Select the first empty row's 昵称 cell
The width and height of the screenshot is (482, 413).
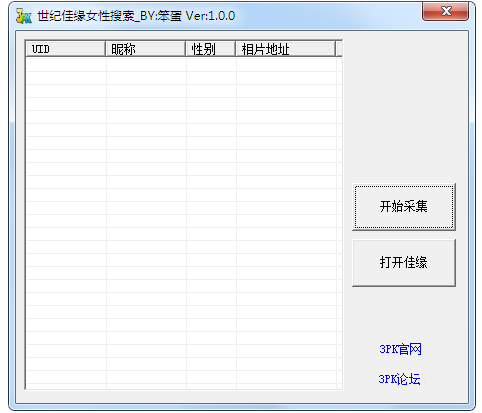pos(146,65)
